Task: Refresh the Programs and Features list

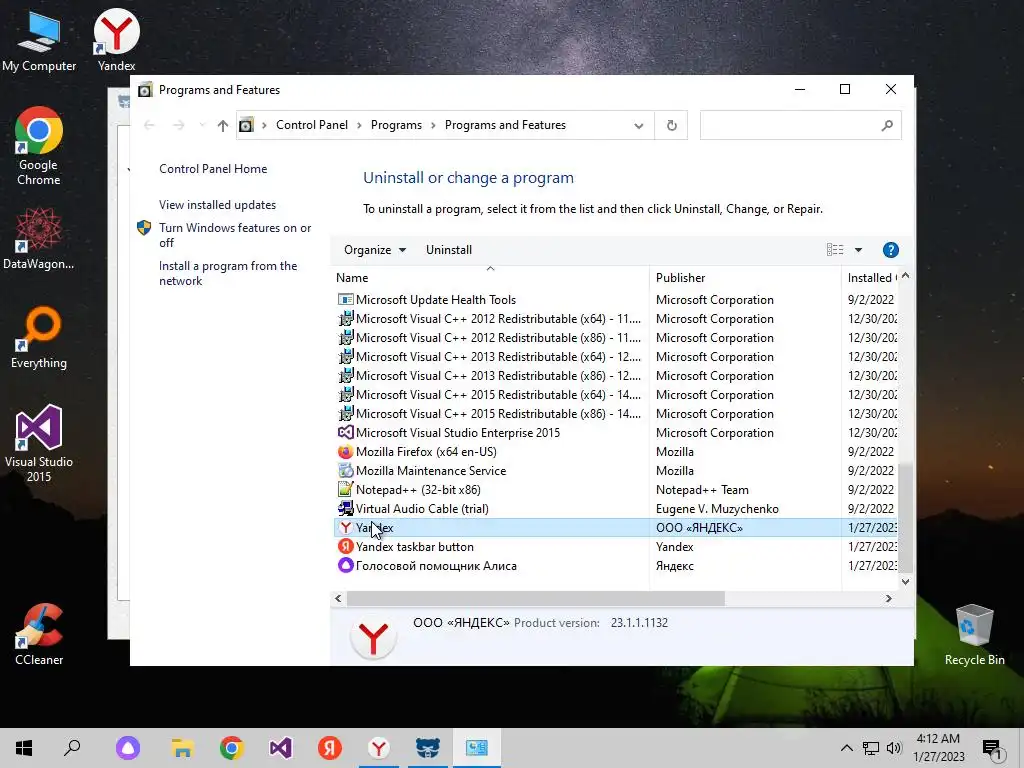Action: [x=671, y=125]
